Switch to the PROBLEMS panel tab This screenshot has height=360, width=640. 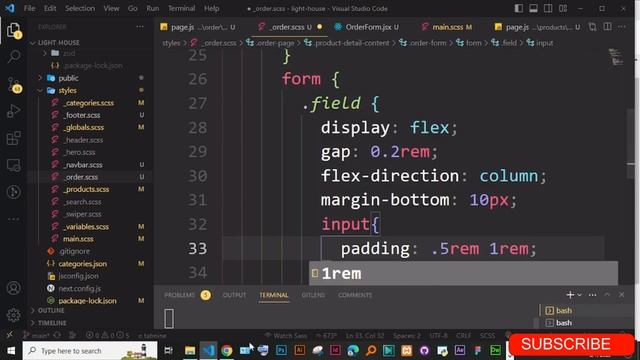click(x=180, y=295)
